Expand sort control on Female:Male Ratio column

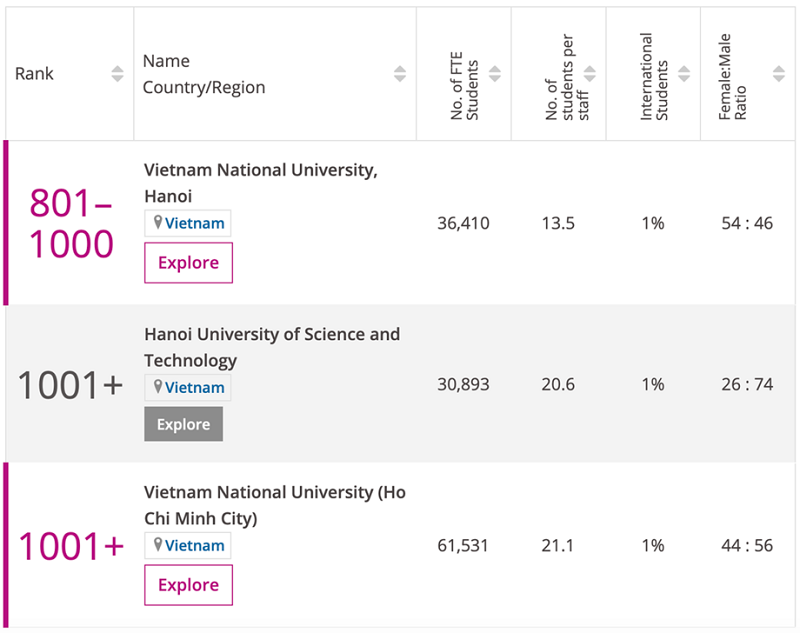[779, 72]
